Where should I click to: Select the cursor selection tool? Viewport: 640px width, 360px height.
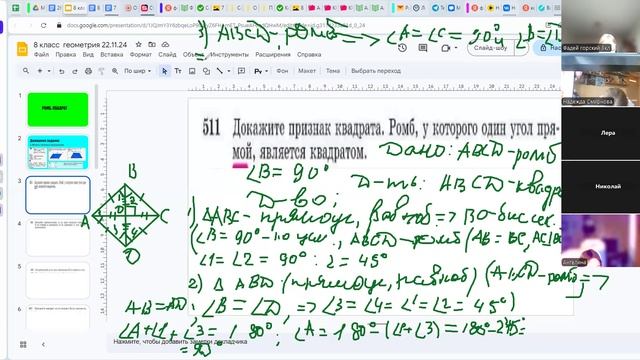pos(164,71)
